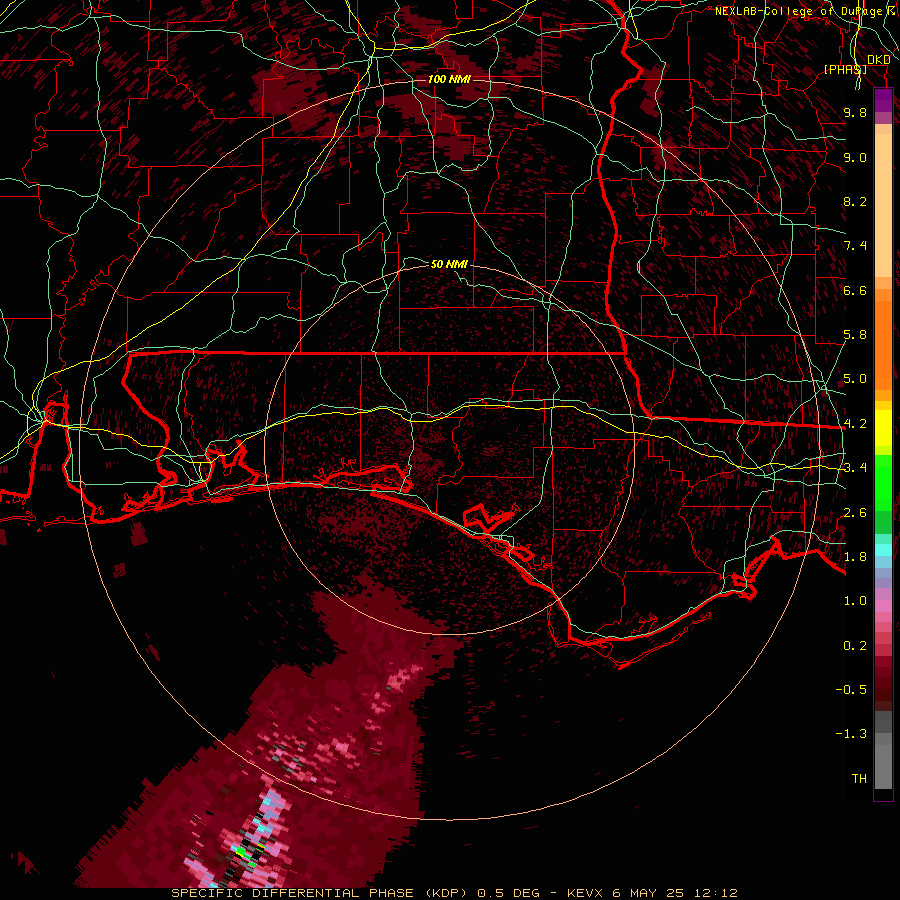Click the 7.4 value on the color scale
The image size is (900, 900).
[855, 246]
